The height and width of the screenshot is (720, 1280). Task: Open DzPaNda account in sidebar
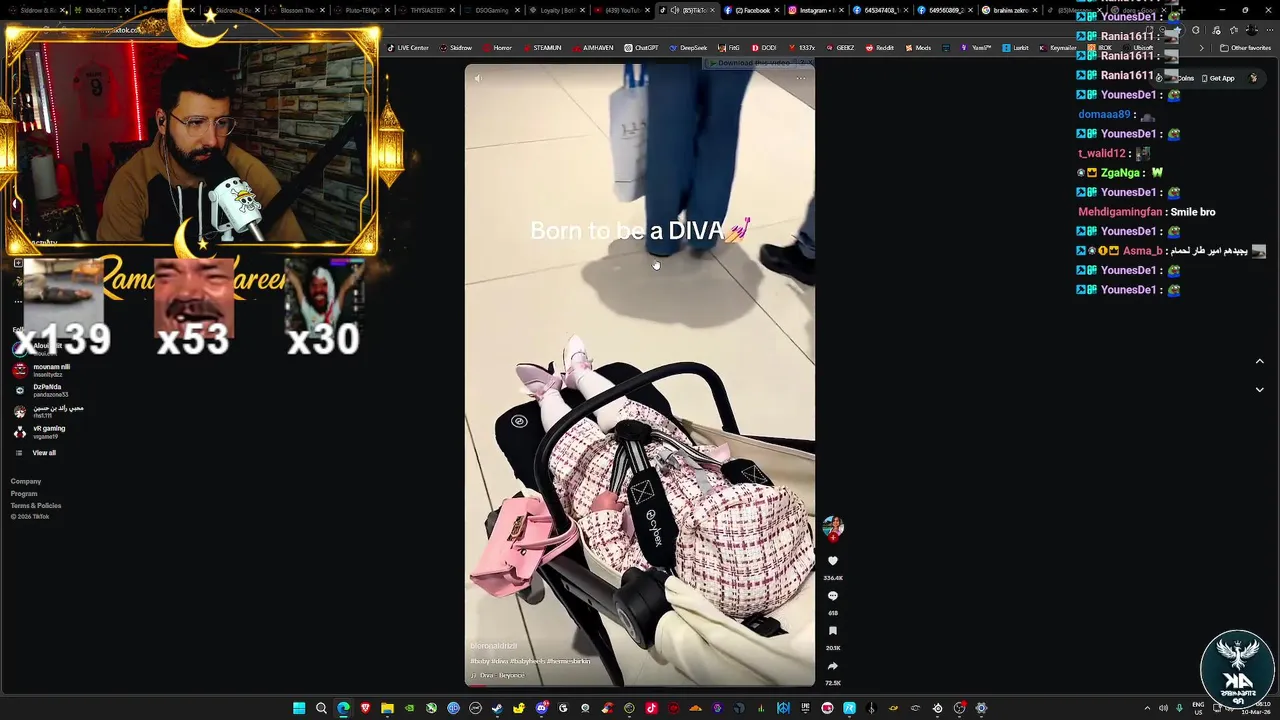click(41, 390)
